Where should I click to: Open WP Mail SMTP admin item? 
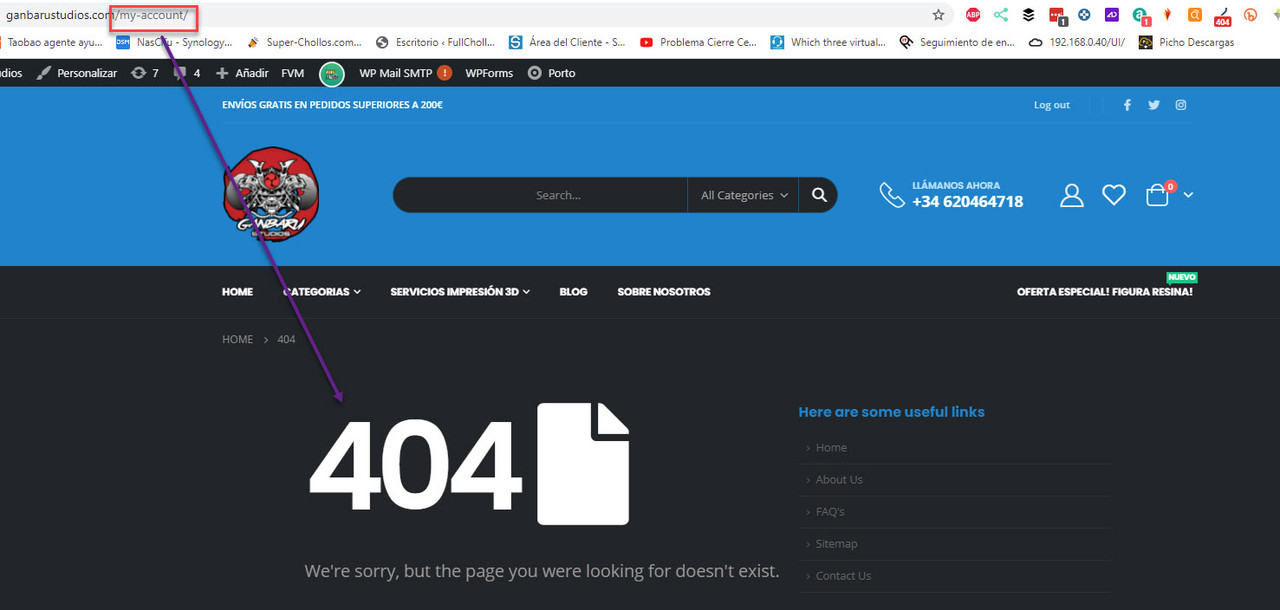coord(405,73)
